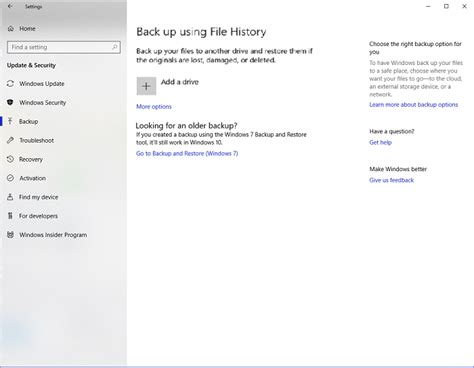Close the Settings window
474x368 pixels.
point(464,6)
